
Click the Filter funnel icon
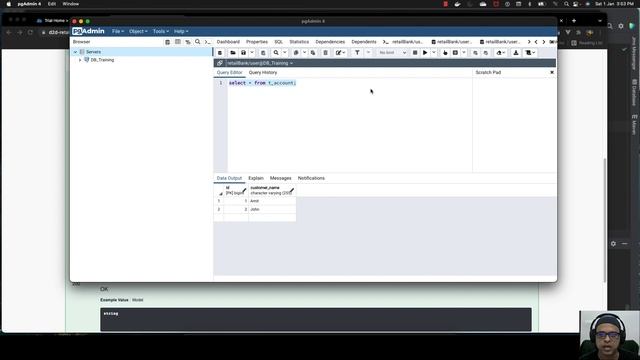point(357,53)
